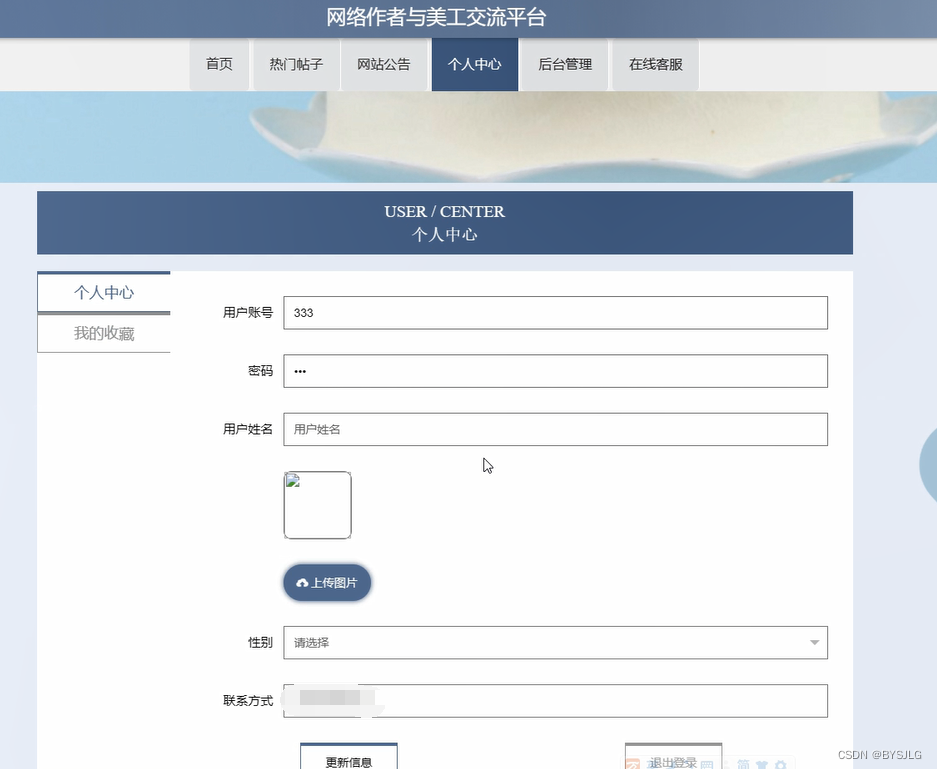Click the 性别 field label
The image size is (937, 769).
click(x=261, y=642)
